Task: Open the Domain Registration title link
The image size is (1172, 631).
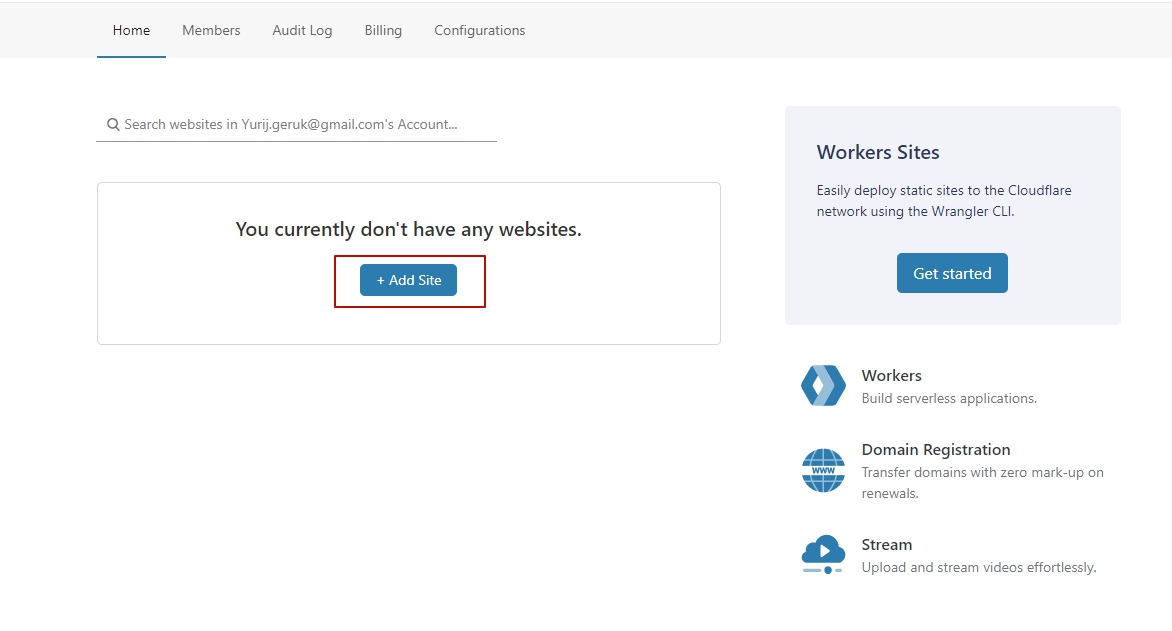Action: click(x=935, y=450)
